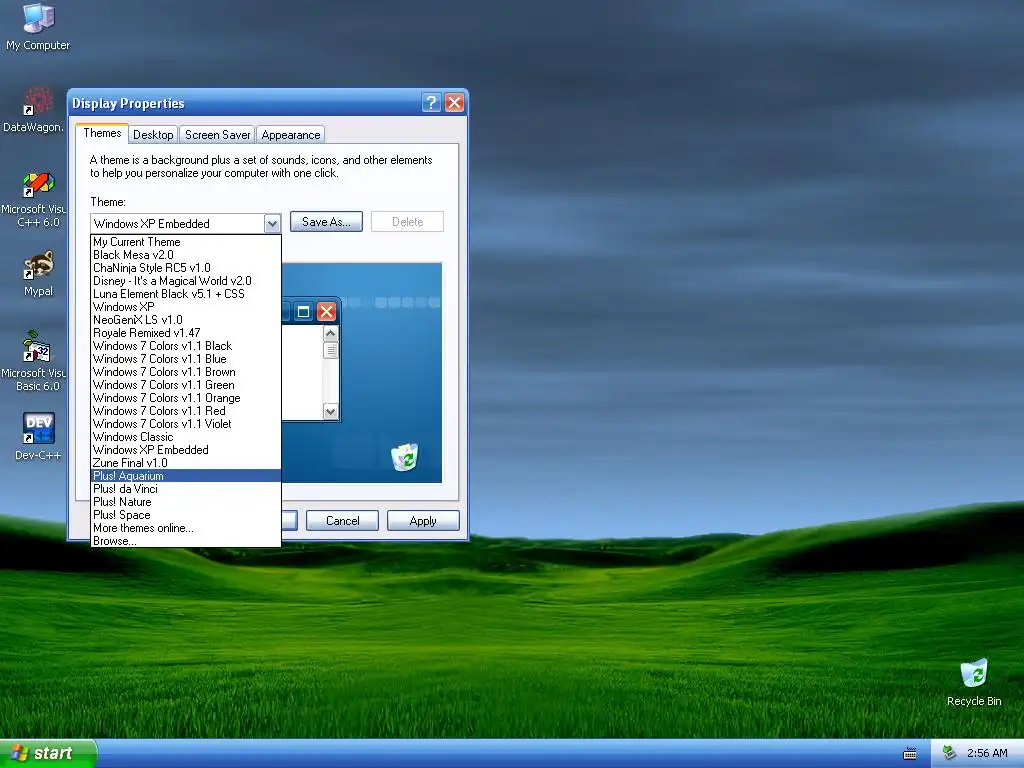This screenshot has height=768, width=1024.
Task: Choose Windows Classic theme
Action: [185, 437]
